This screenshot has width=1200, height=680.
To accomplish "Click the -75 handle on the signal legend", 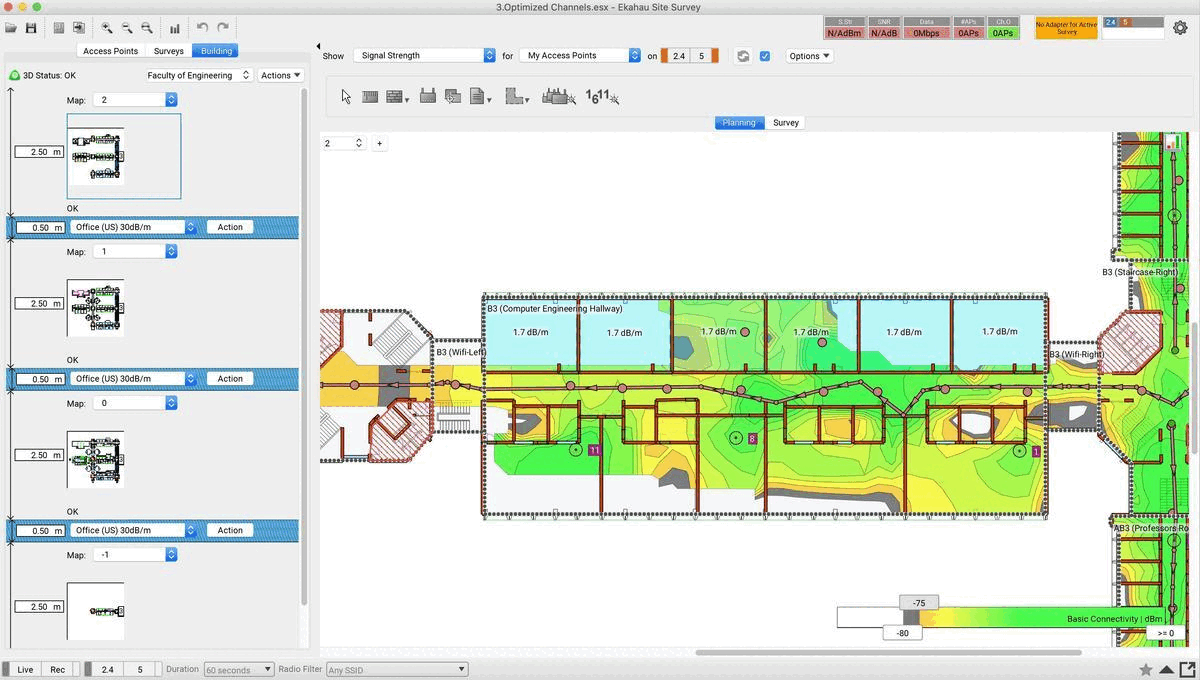I will 918,603.
